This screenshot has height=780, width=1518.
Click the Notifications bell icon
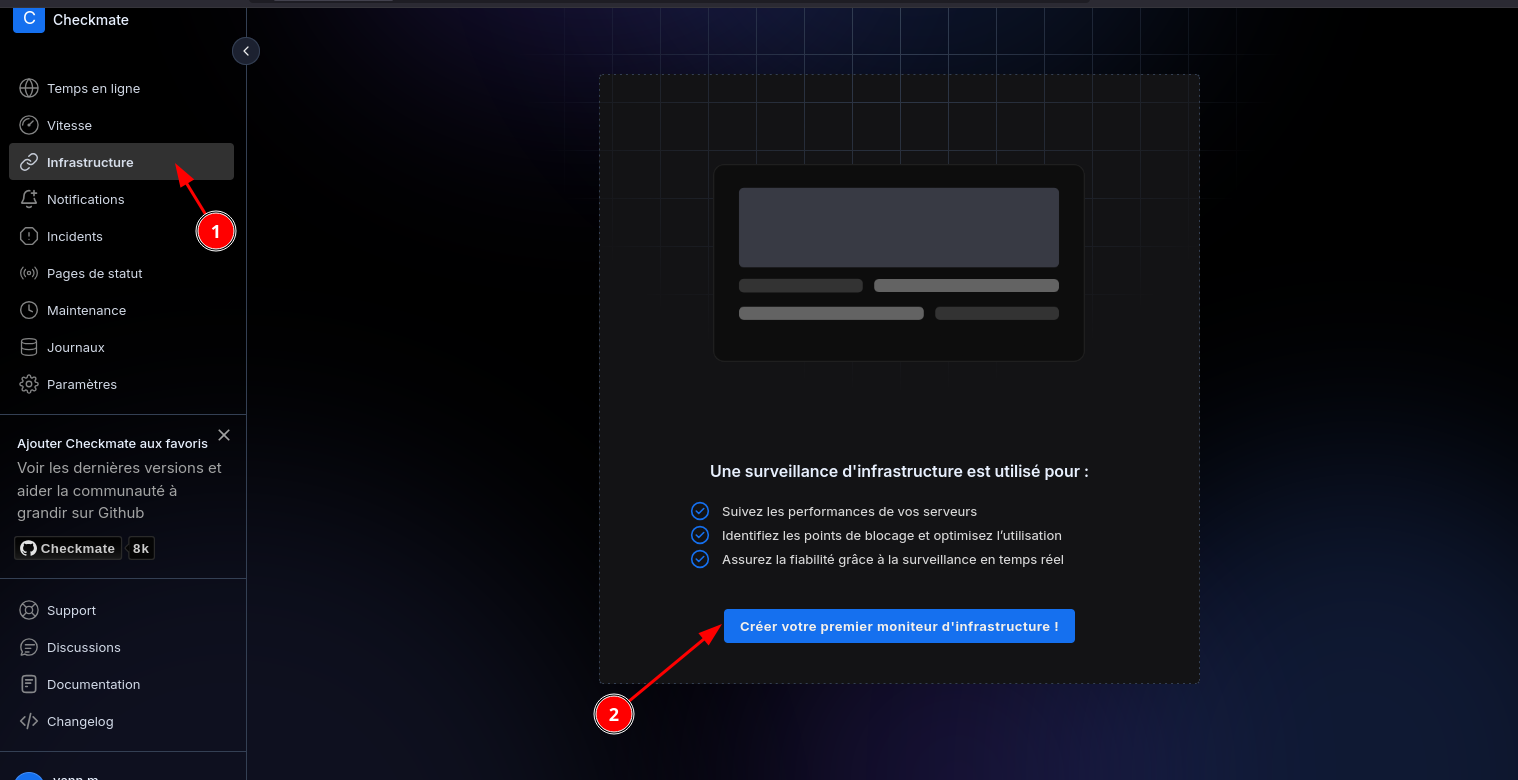click(x=29, y=199)
